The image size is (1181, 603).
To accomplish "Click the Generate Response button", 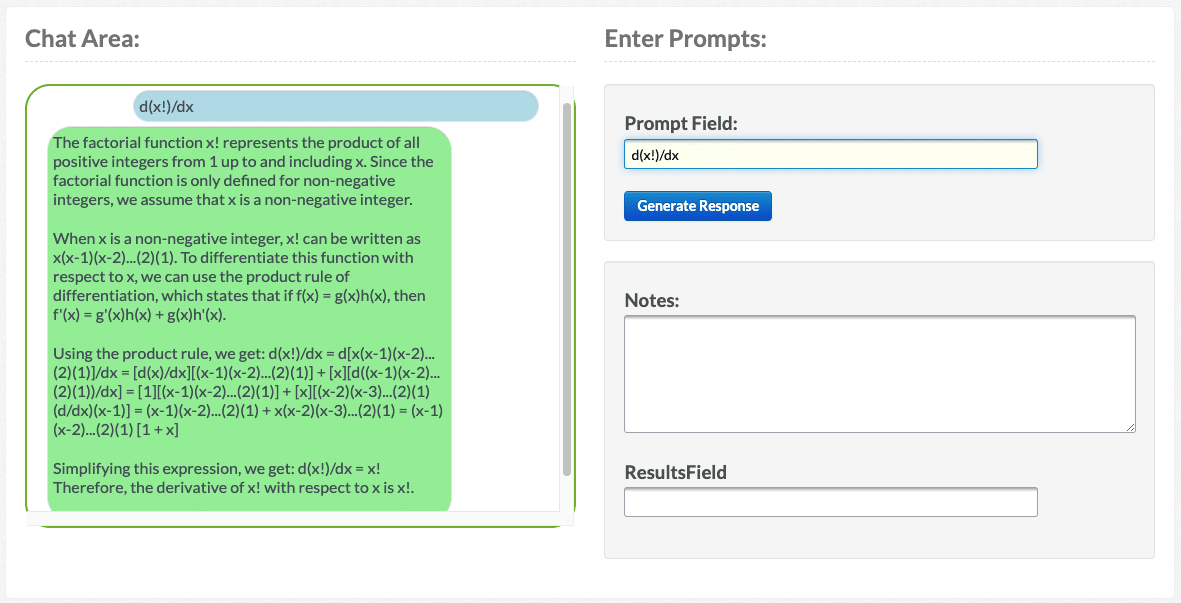I will tap(697, 206).
